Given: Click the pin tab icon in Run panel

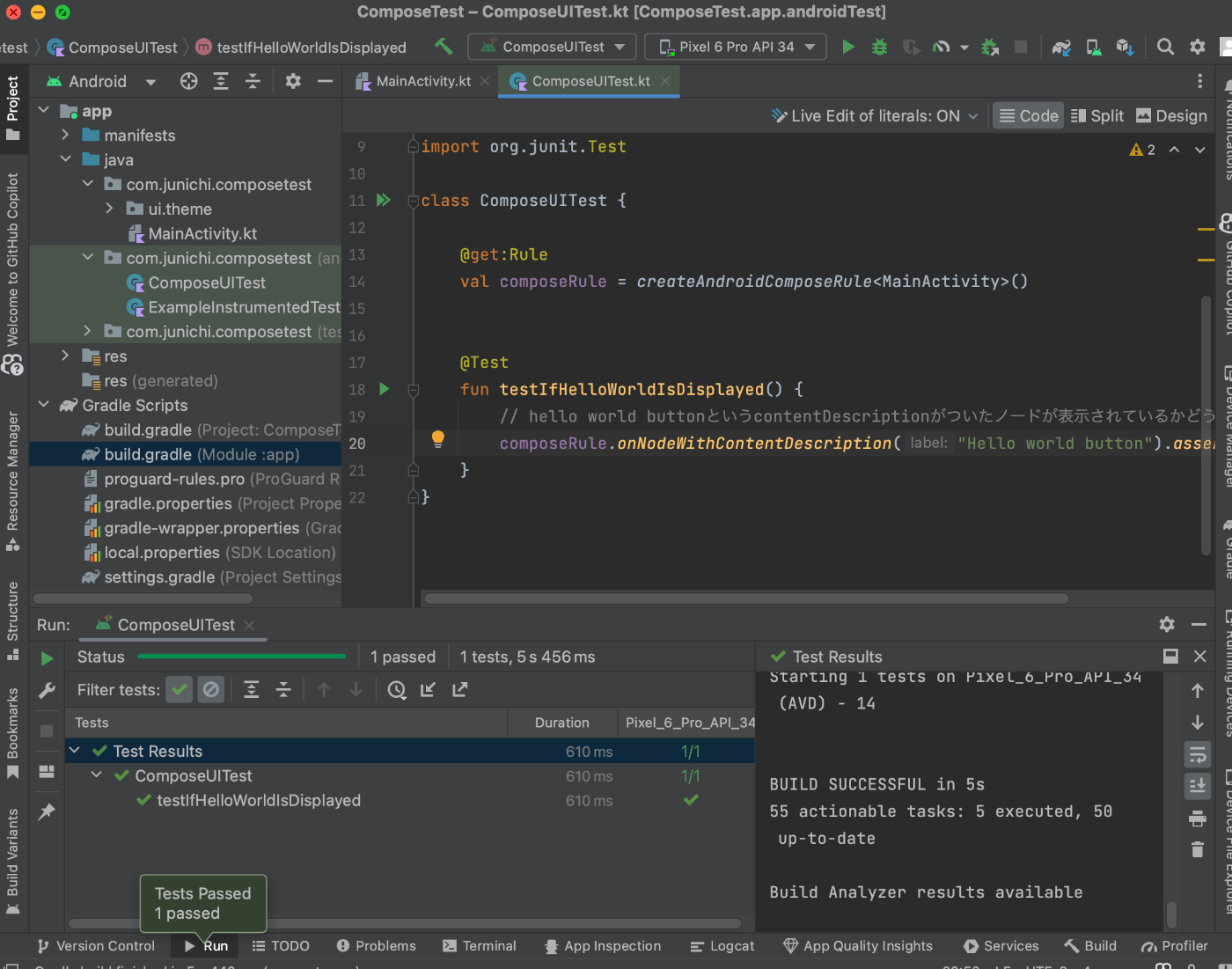Looking at the screenshot, I should [x=47, y=811].
